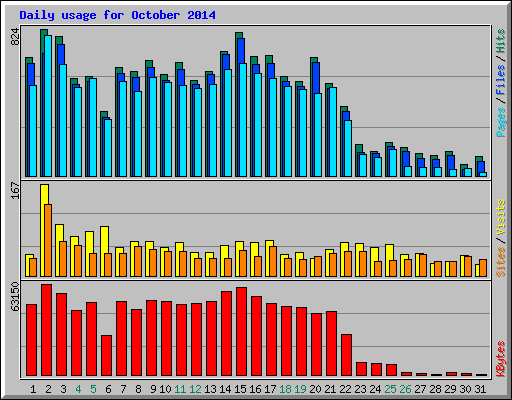
Task: Click the cyan pages bar for day 6
Action: (108, 148)
